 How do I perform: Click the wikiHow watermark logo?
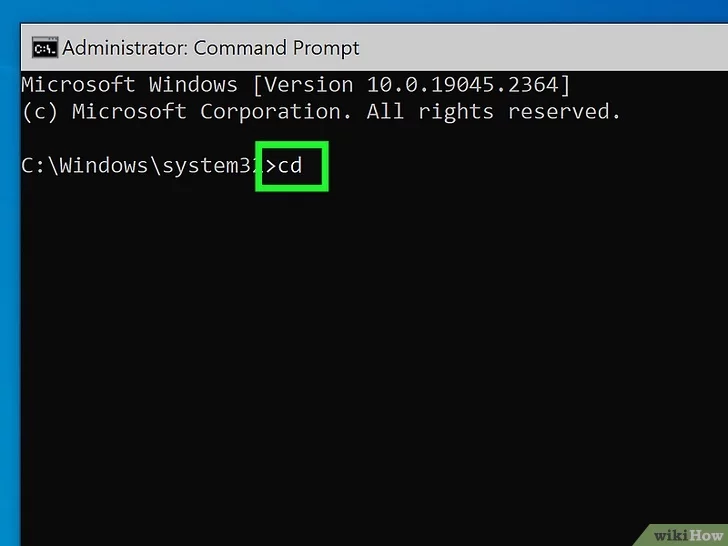[x=688, y=535]
